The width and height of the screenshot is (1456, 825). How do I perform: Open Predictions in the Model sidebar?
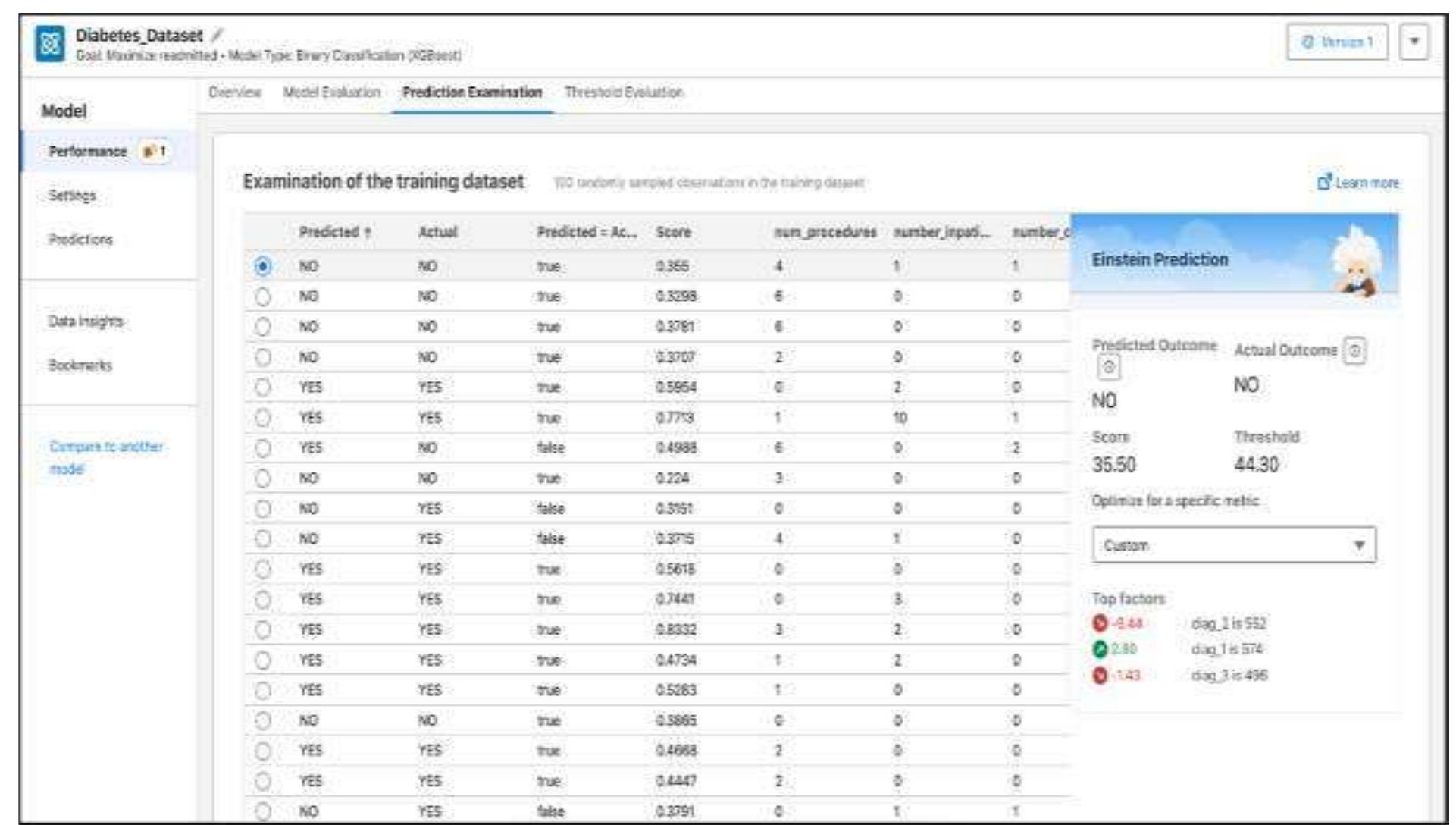coord(80,240)
